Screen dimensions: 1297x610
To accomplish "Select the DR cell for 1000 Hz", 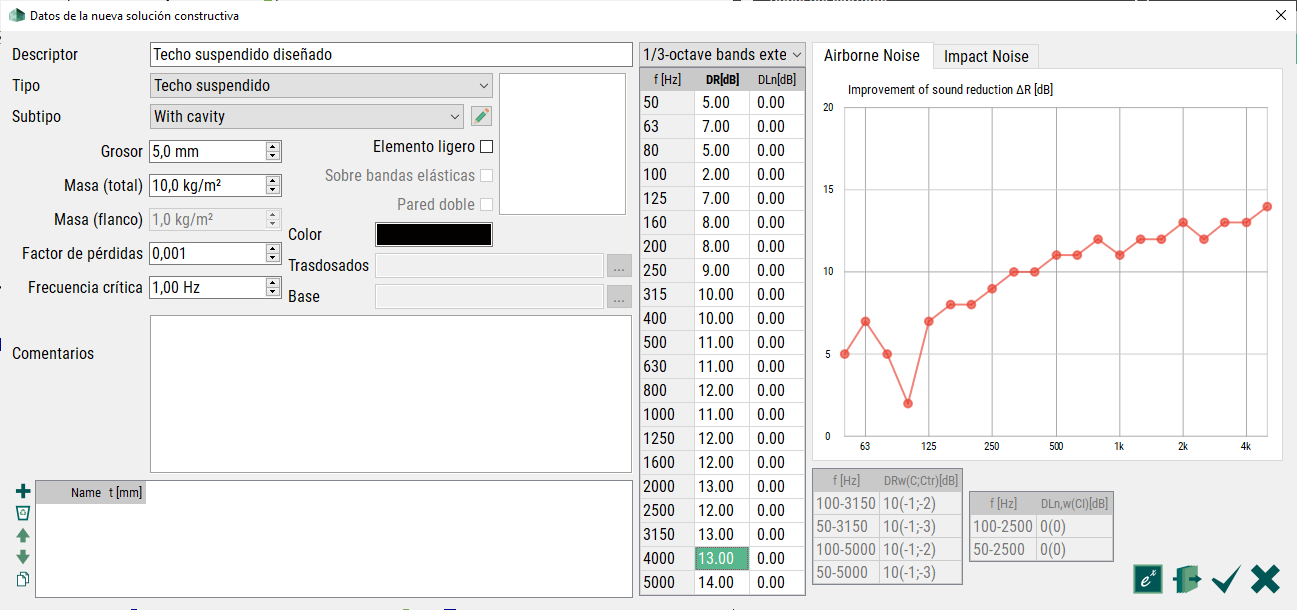I will pos(721,415).
